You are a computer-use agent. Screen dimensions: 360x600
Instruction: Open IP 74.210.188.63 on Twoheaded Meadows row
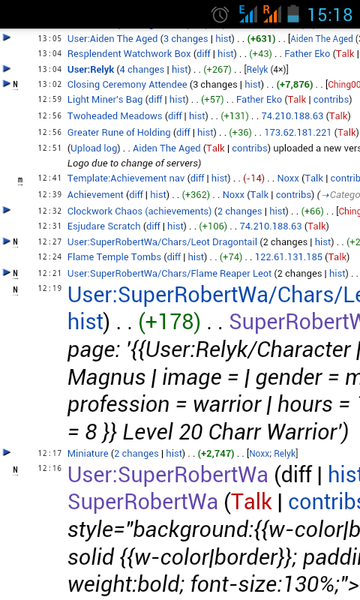293,116
